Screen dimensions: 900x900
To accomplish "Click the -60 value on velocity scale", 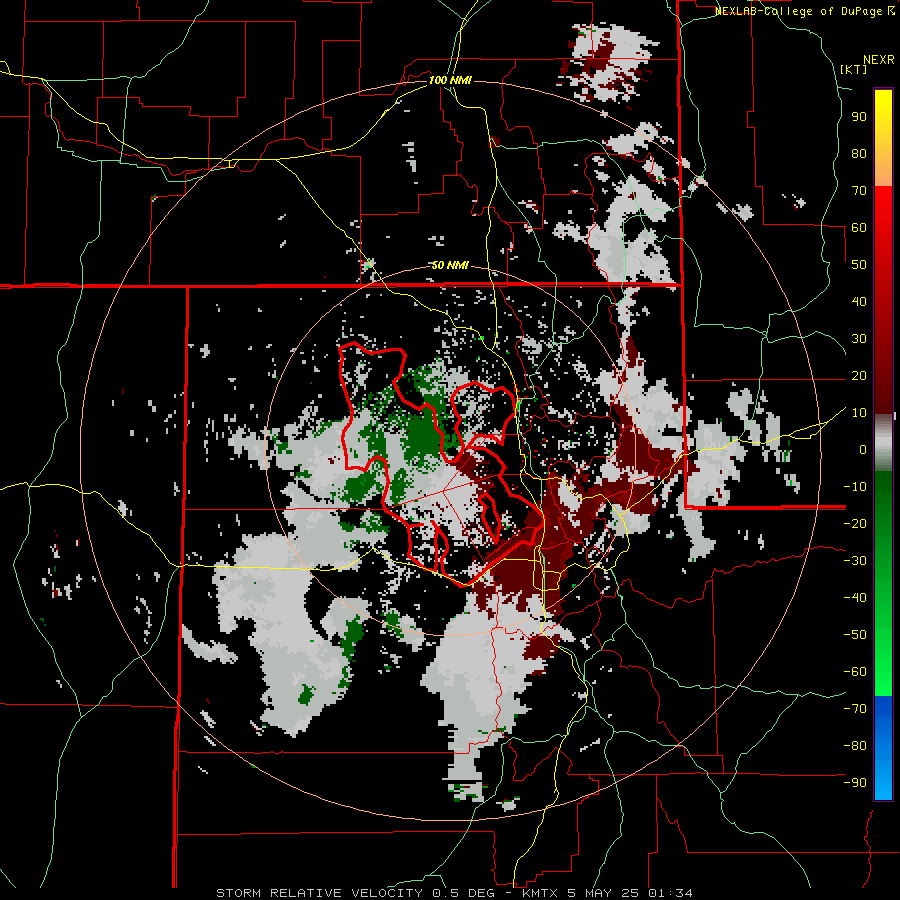I will (x=855, y=672).
